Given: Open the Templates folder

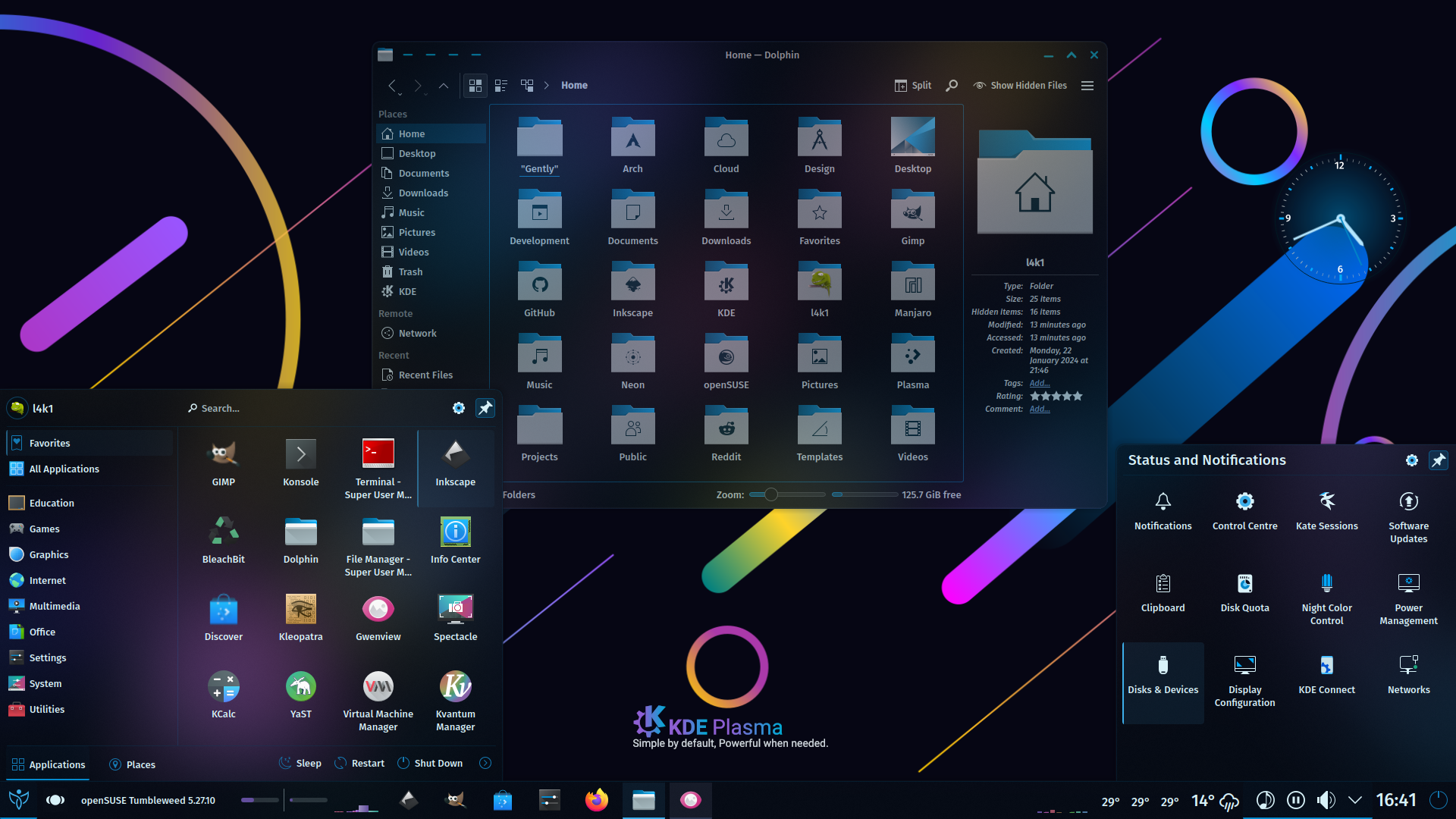Looking at the screenshot, I should coord(819,434).
